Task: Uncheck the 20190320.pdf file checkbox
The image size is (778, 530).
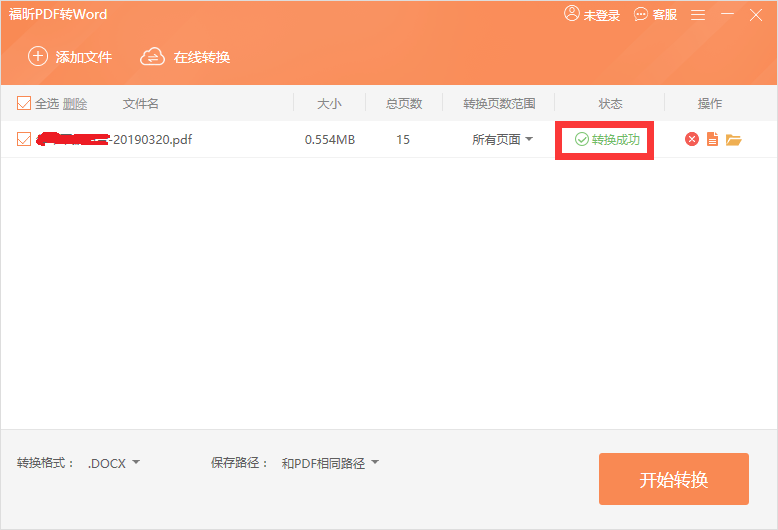Action: [24, 140]
